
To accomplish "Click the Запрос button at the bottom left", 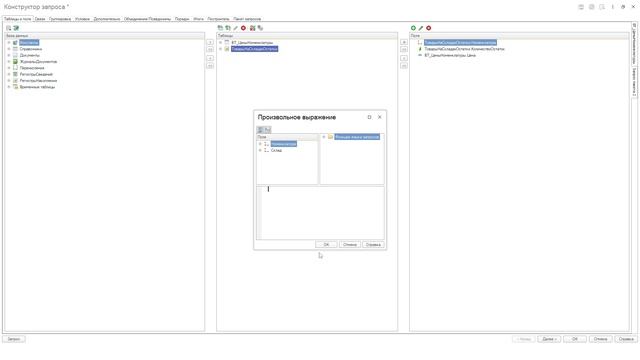I will point(14,339).
